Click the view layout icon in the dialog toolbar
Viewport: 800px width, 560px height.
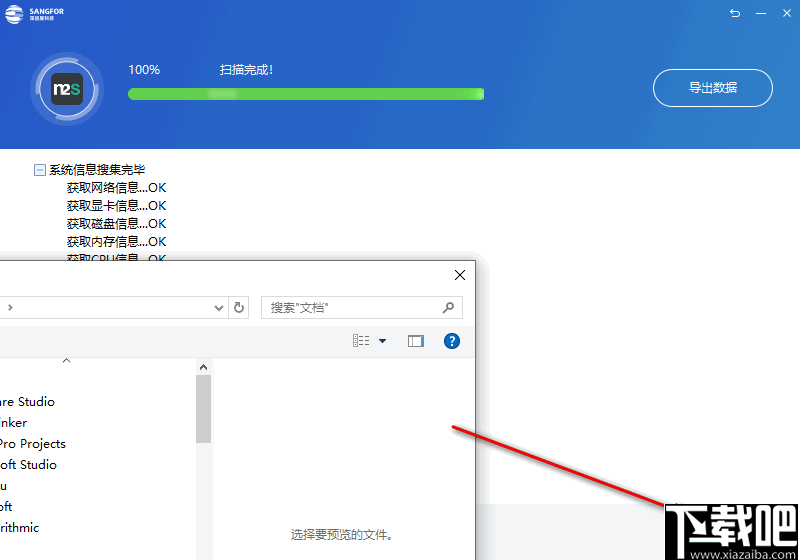(x=361, y=341)
